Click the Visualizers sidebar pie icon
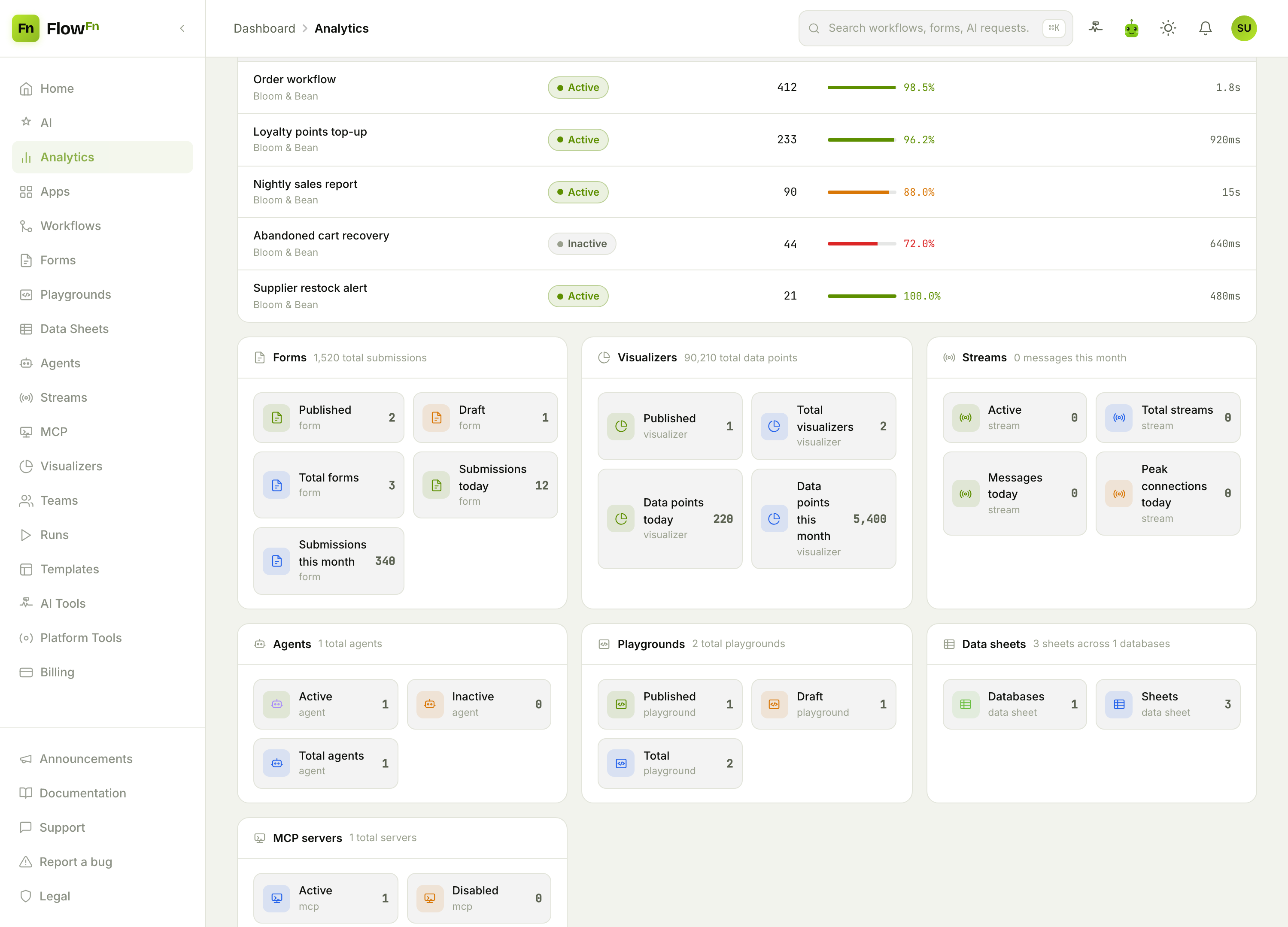This screenshot has width=1288, height=927. 26,466
